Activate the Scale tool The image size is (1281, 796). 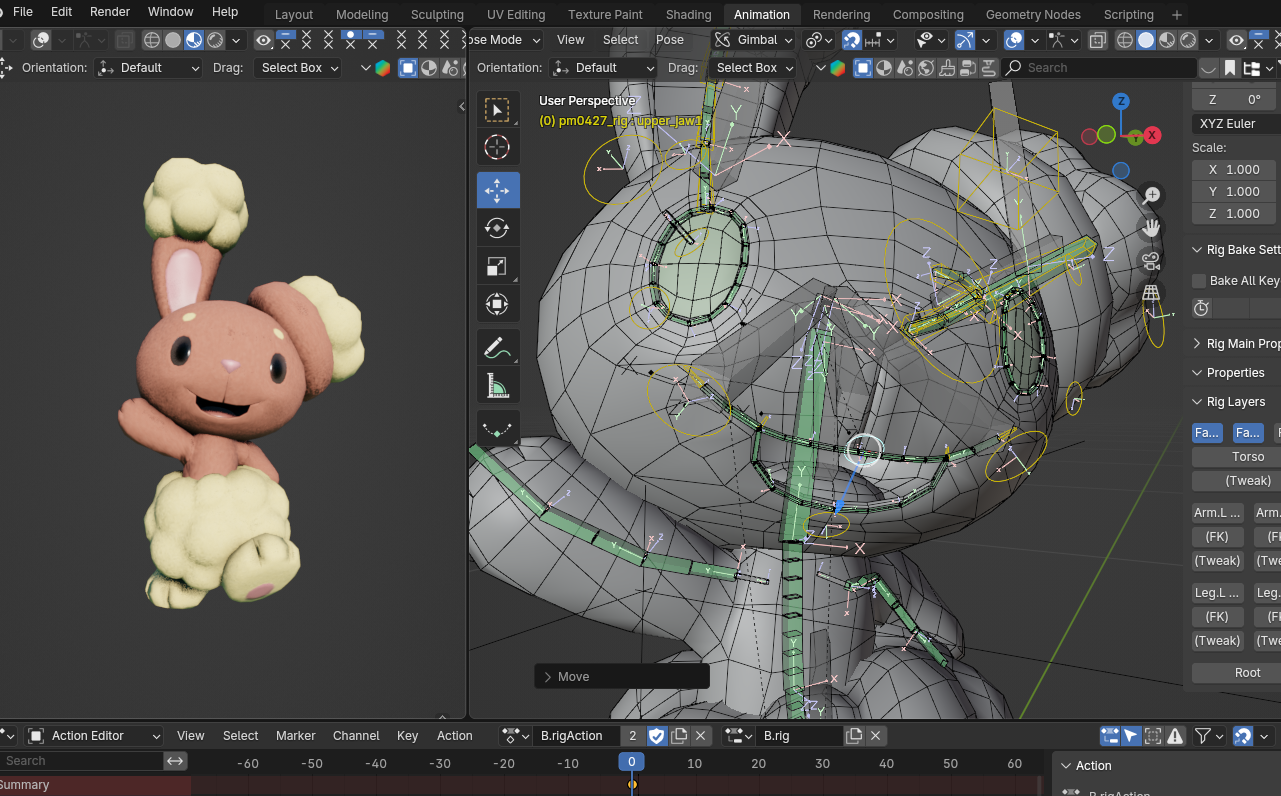tap(497, 266)
